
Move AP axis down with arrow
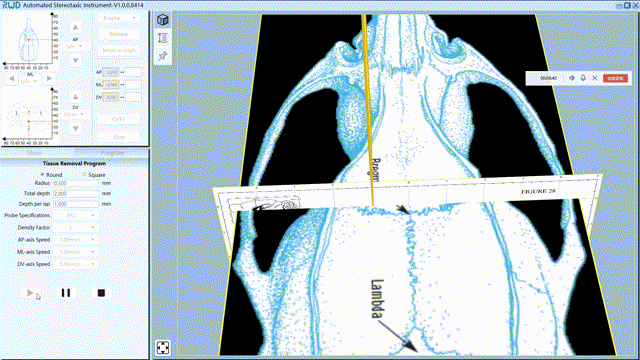pyautogui.click(x=75, y=60)
